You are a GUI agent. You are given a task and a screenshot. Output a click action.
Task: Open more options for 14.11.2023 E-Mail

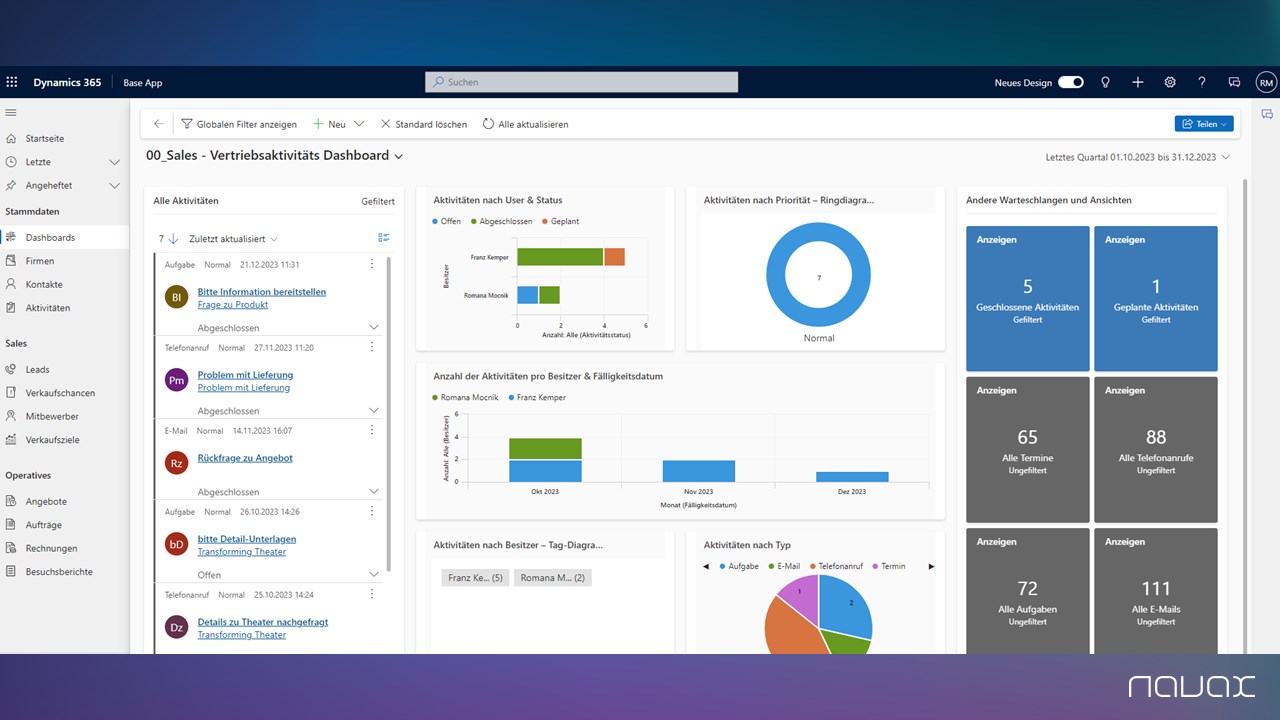pyautogui.click(x=372, y=430)
